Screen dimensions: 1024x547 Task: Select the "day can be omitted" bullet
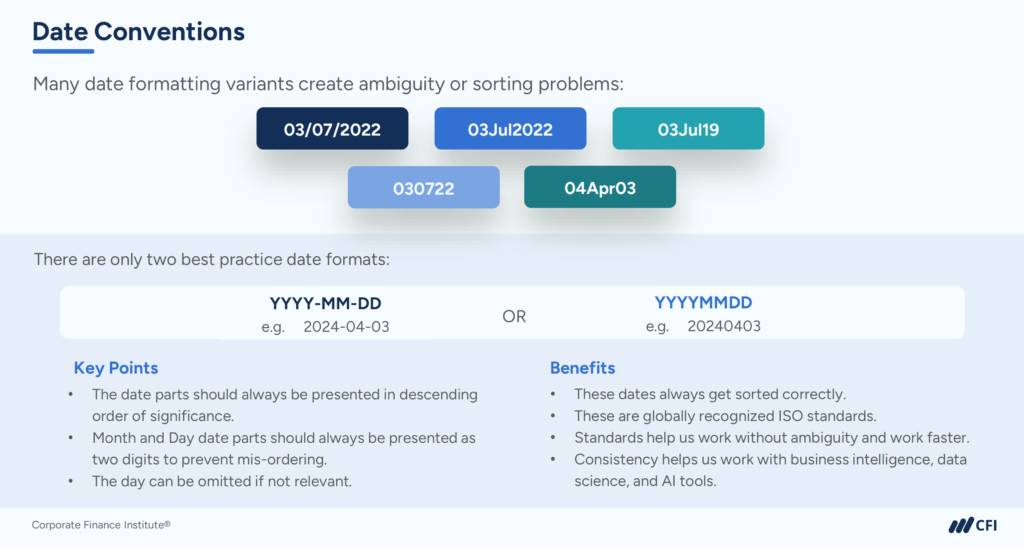click(x=220, y=482)
